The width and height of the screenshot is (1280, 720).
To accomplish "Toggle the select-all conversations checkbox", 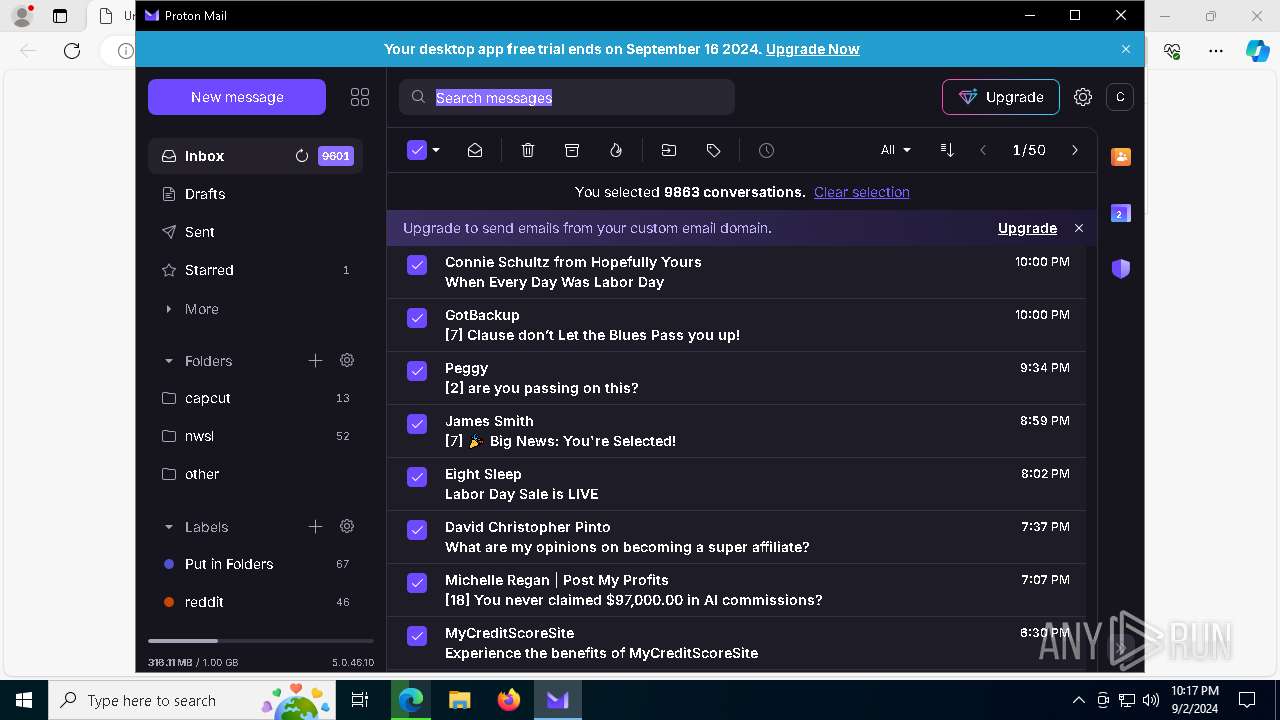I will pyautogui.click(x=417, y=150).
